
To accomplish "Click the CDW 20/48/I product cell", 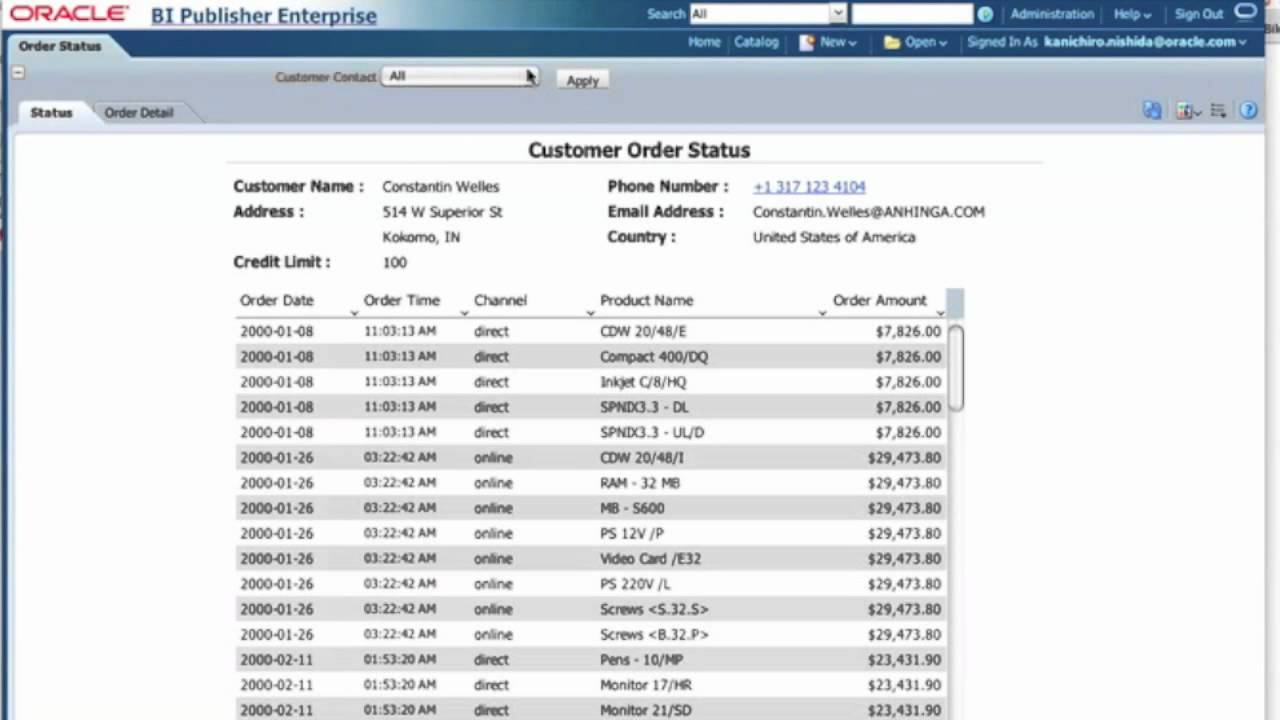I will [x=642, y=458].
